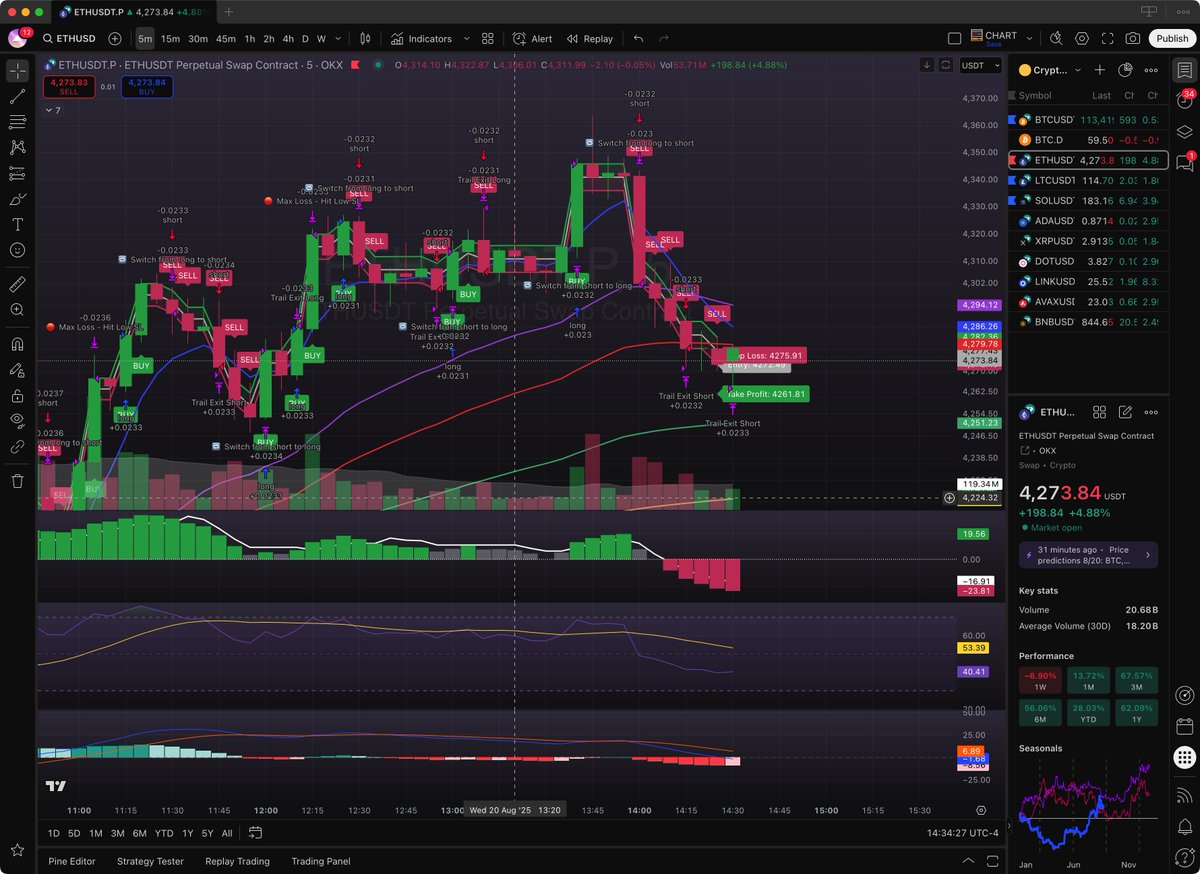Switch to the weekly W timeframe
1200x874 pixels.
(321, 39)
